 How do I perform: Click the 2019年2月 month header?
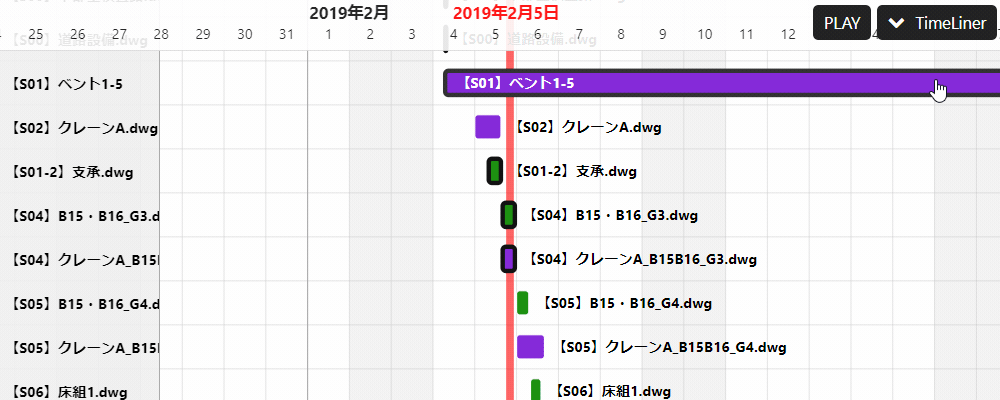[x=349, y=13]
